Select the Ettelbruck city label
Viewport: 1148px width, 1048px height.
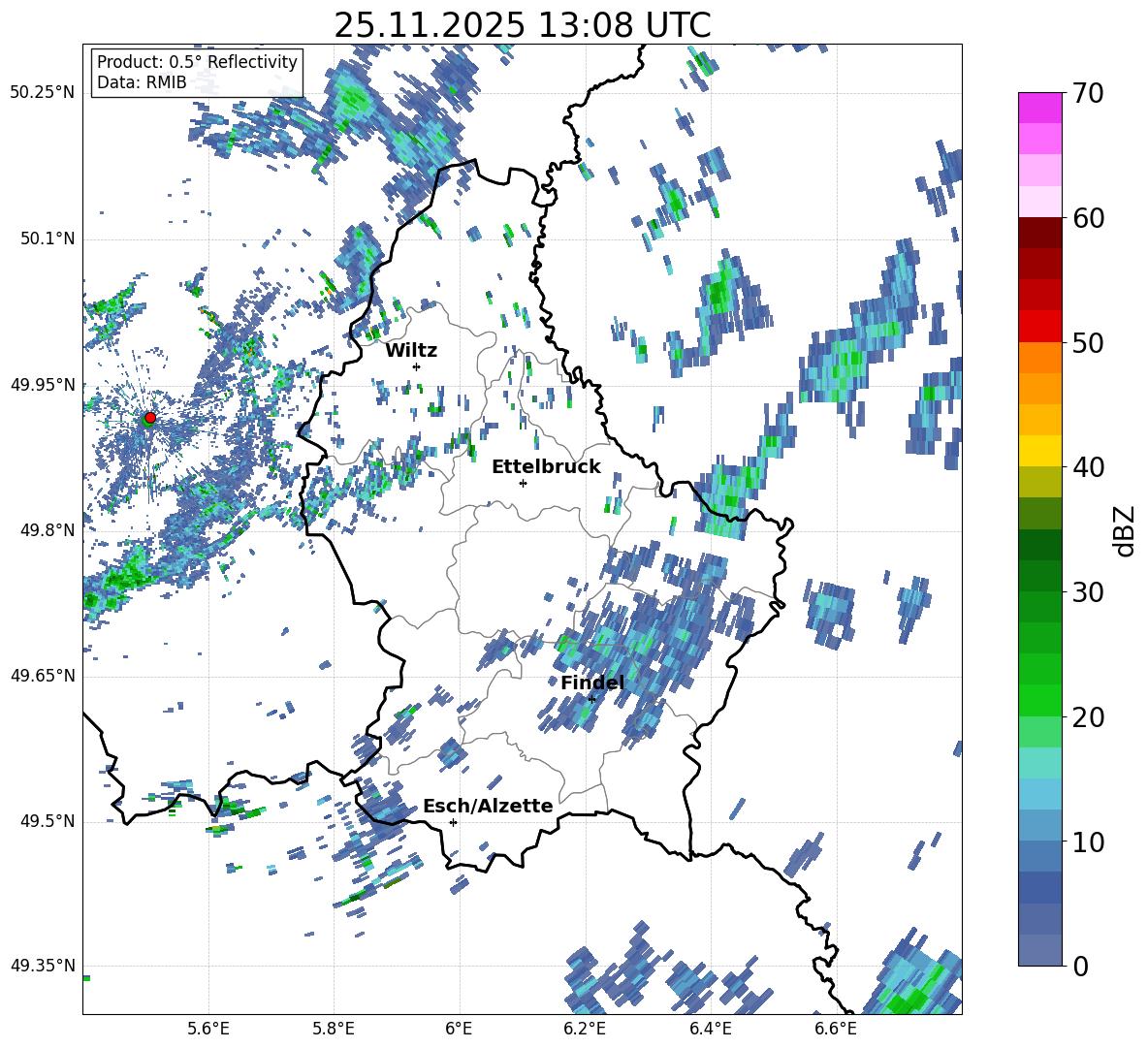[x=546, y=467]
